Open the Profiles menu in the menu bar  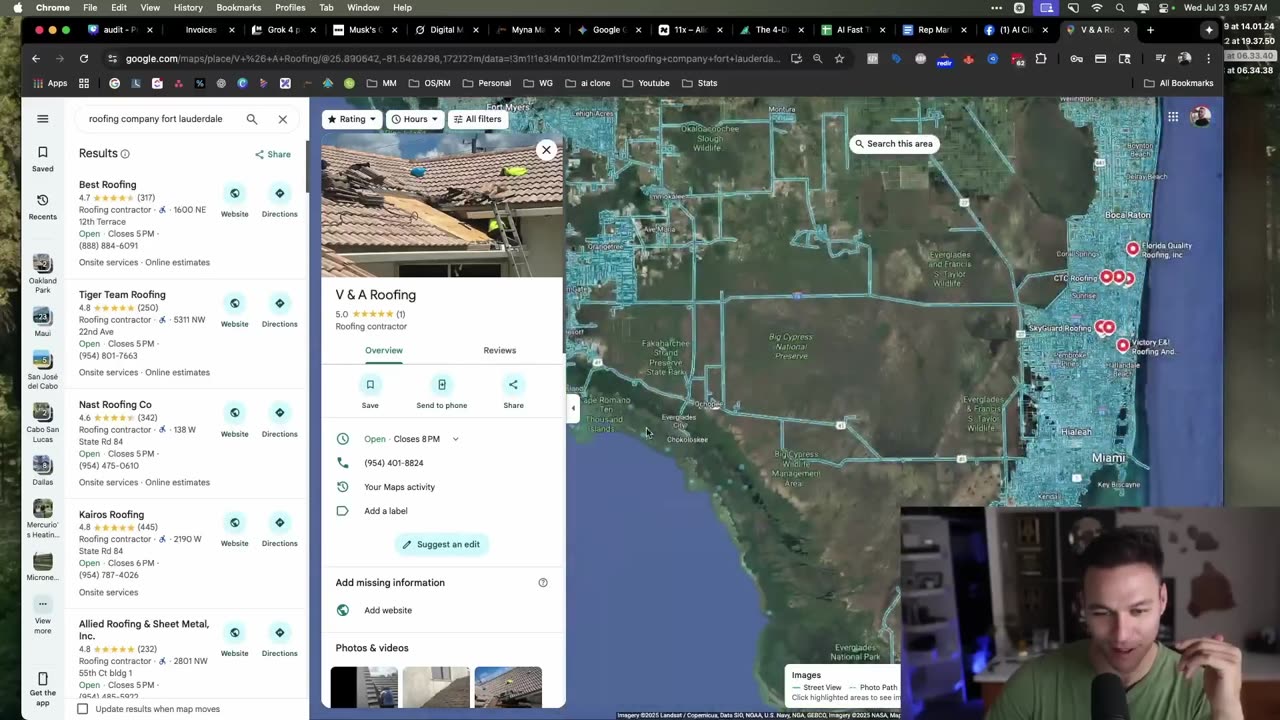click(x=290, y=7)
